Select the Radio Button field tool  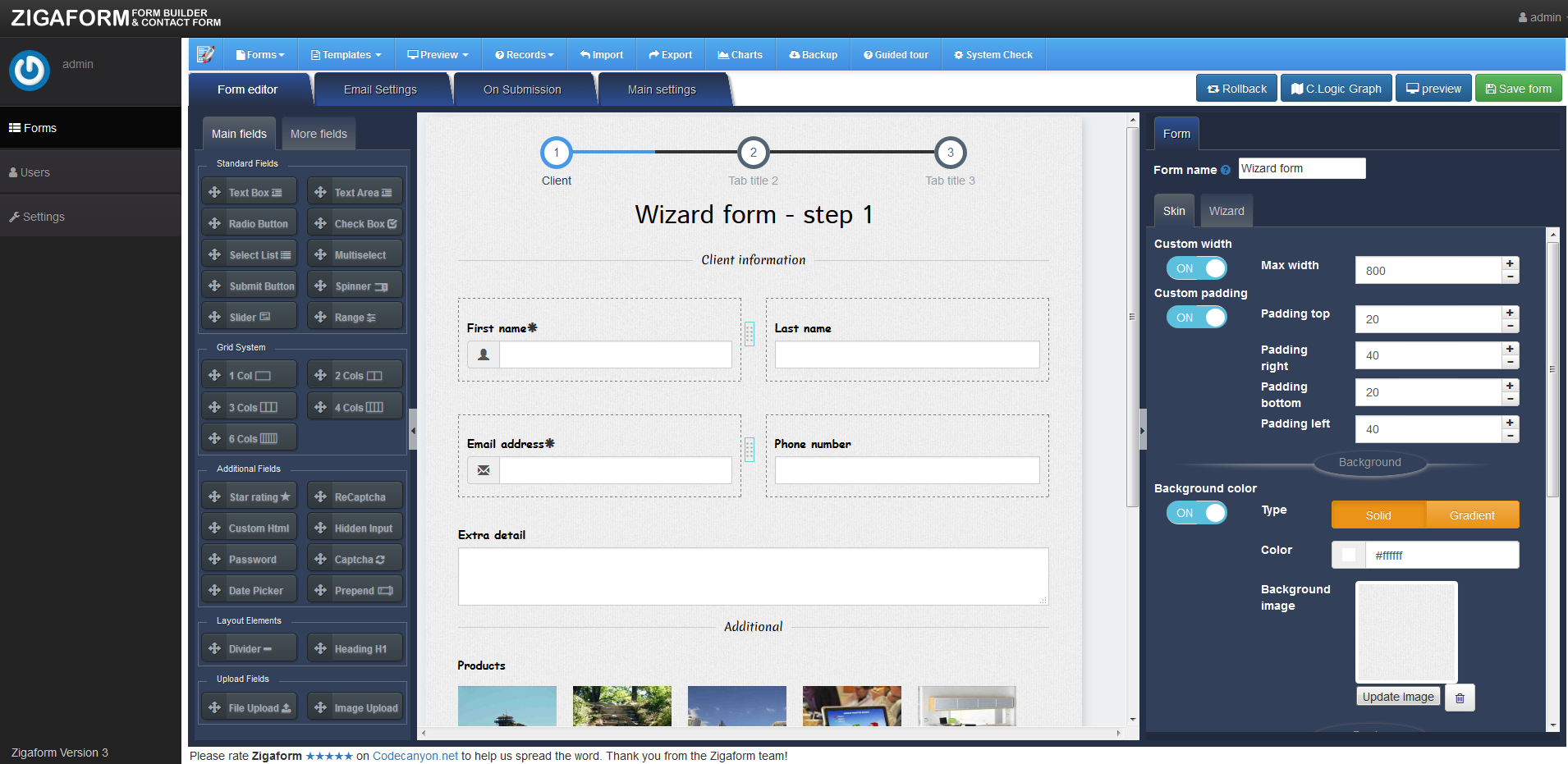tap(249, 222)
